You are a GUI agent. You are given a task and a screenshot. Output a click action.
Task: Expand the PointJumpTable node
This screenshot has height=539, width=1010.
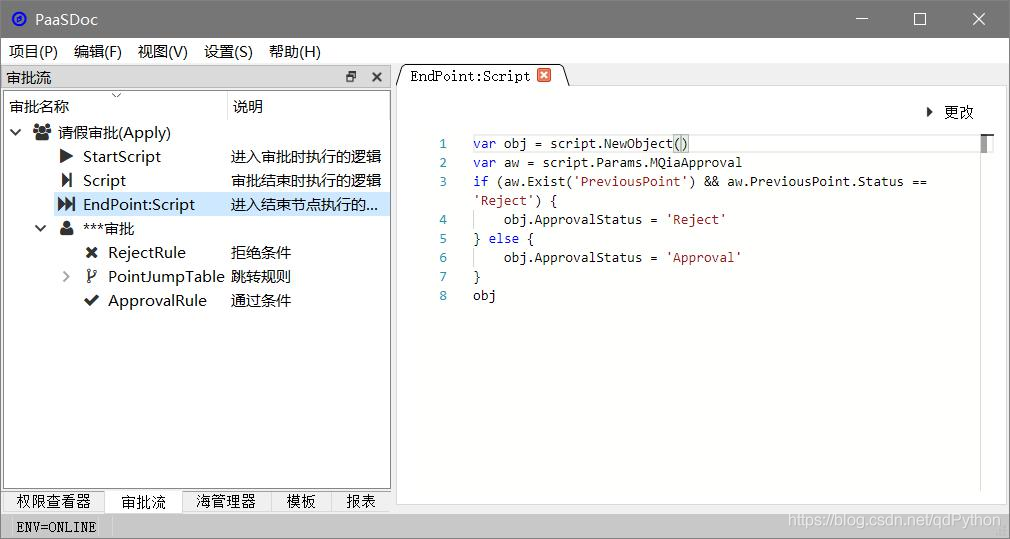coord(66,276)
